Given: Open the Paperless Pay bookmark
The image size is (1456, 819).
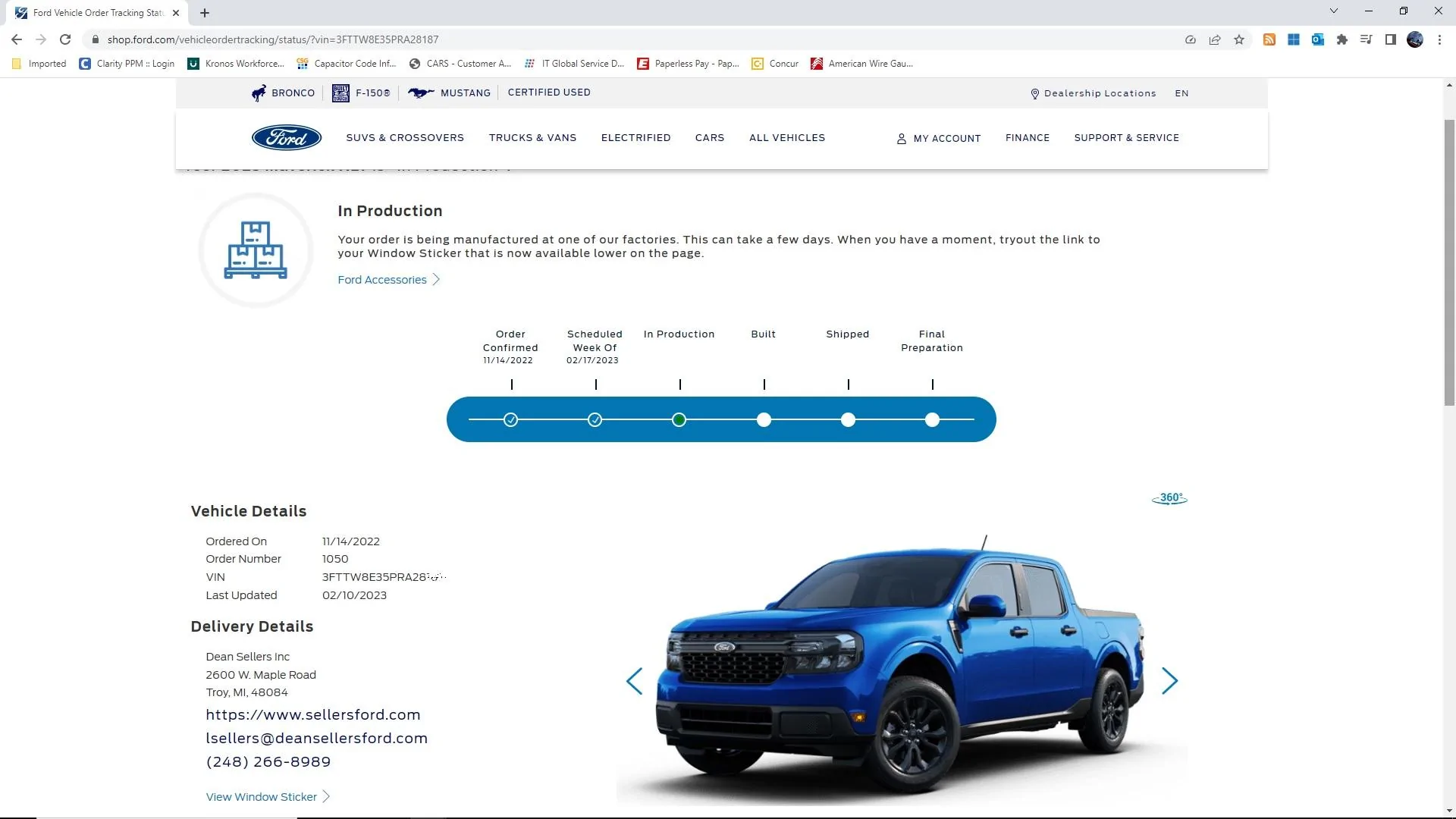Looking at the screenshot, I should tap(689, 64).
